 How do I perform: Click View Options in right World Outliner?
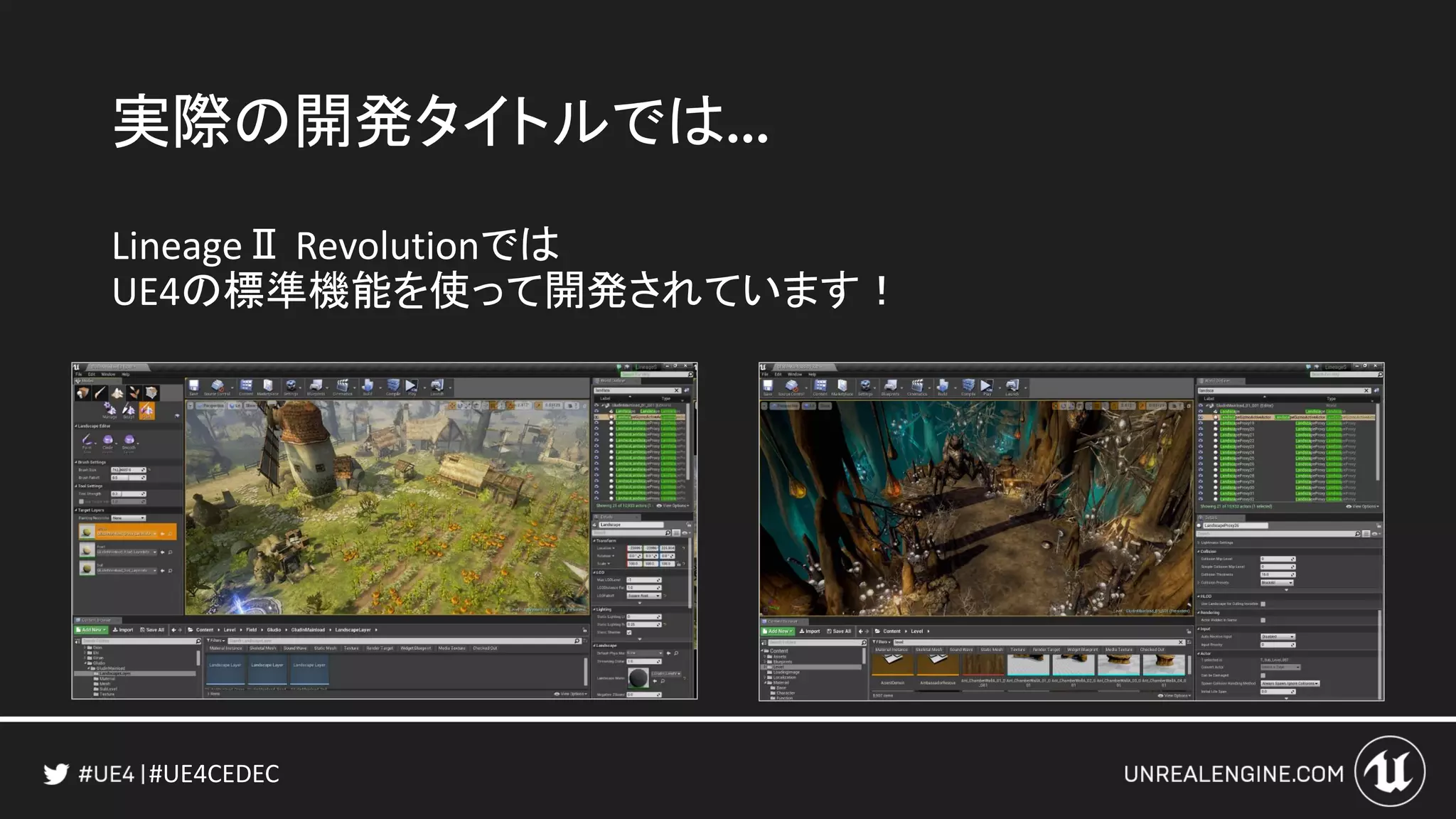coord(1362,506)
